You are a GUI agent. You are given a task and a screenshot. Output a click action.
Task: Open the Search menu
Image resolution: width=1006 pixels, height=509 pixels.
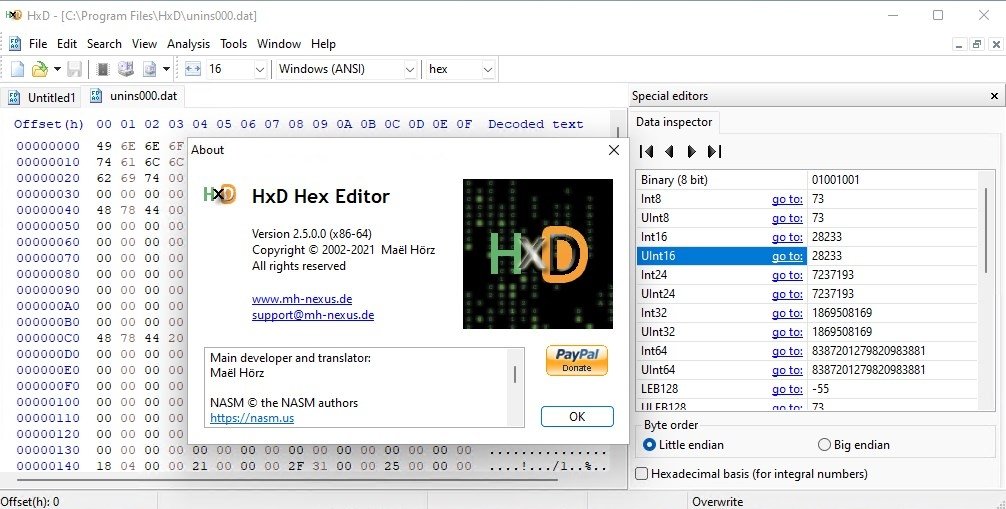point(104,44)
